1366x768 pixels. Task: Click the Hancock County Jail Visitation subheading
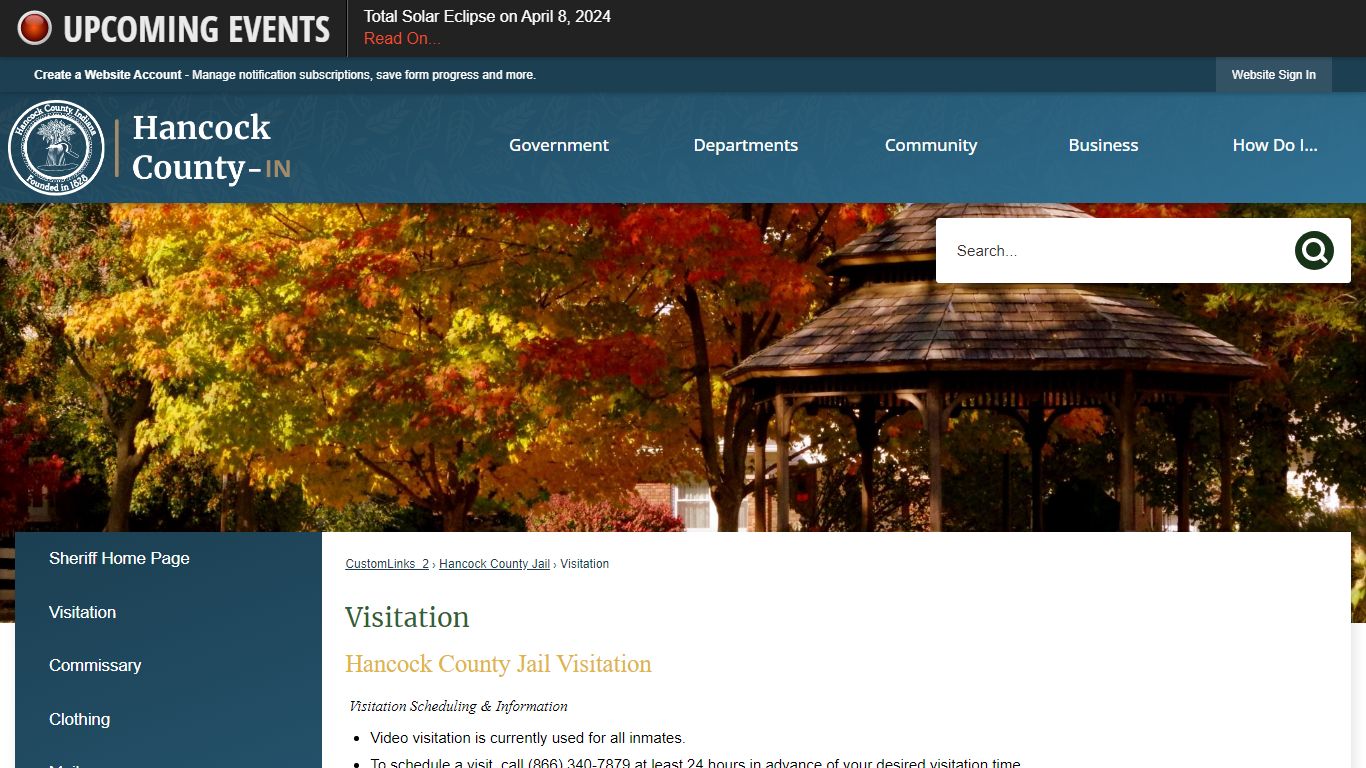pos(498,664)
